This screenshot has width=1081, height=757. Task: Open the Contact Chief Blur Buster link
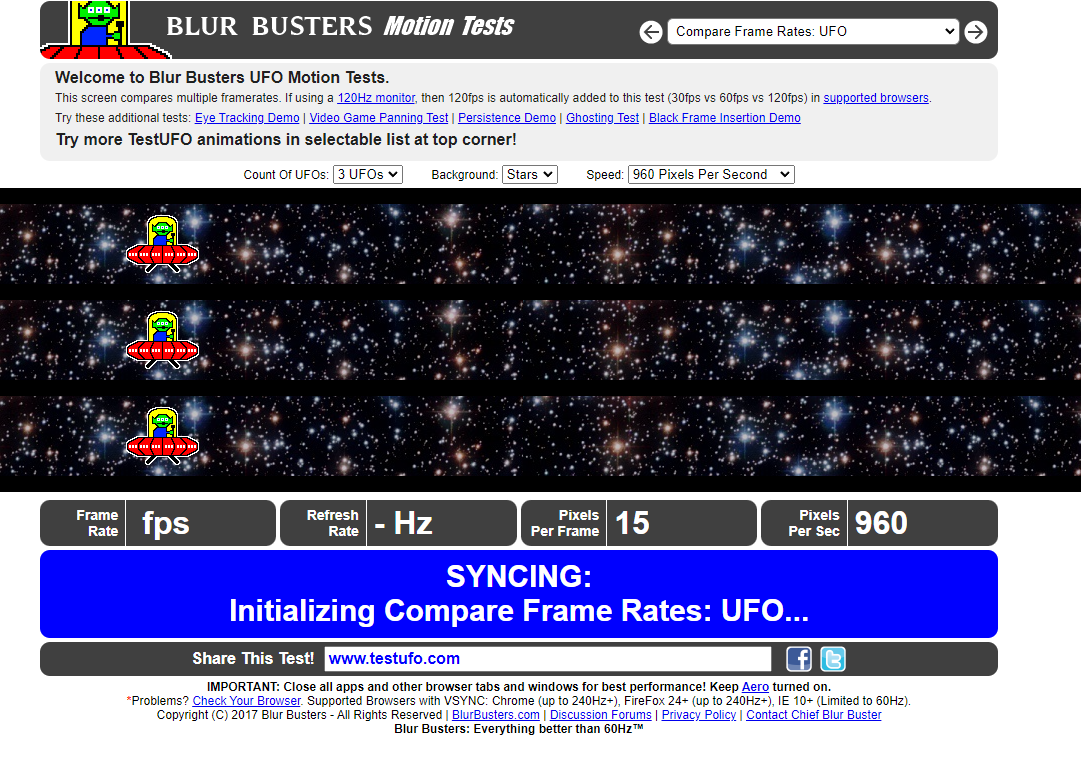pos(814,715)
